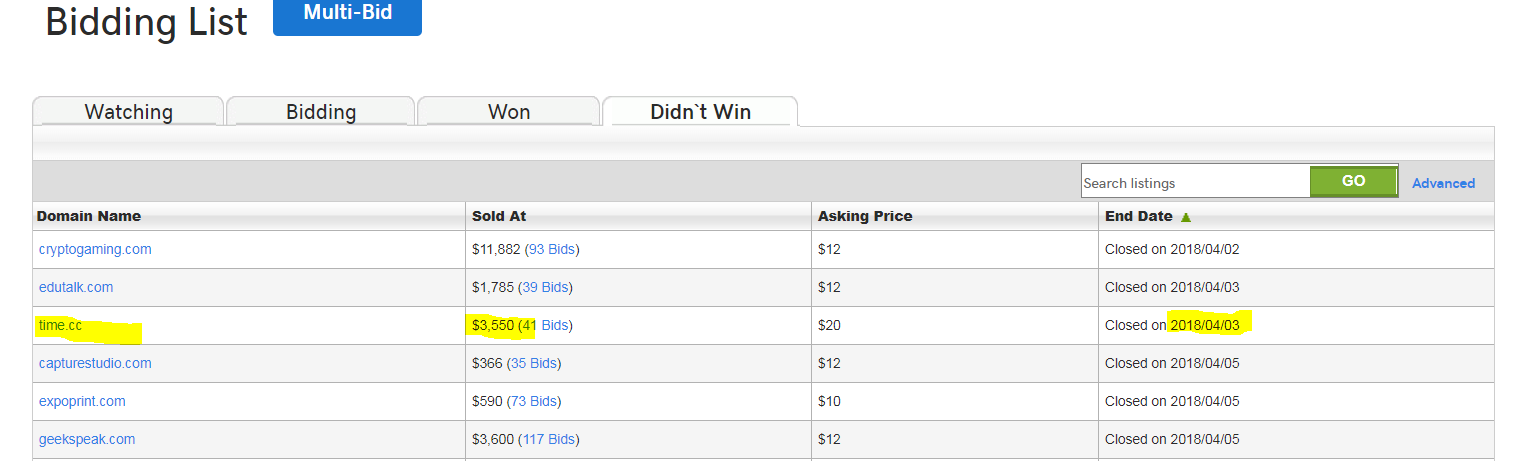Open the Advanced search link
This screenshot has width=1516, height=461.
coord(1443,183)
